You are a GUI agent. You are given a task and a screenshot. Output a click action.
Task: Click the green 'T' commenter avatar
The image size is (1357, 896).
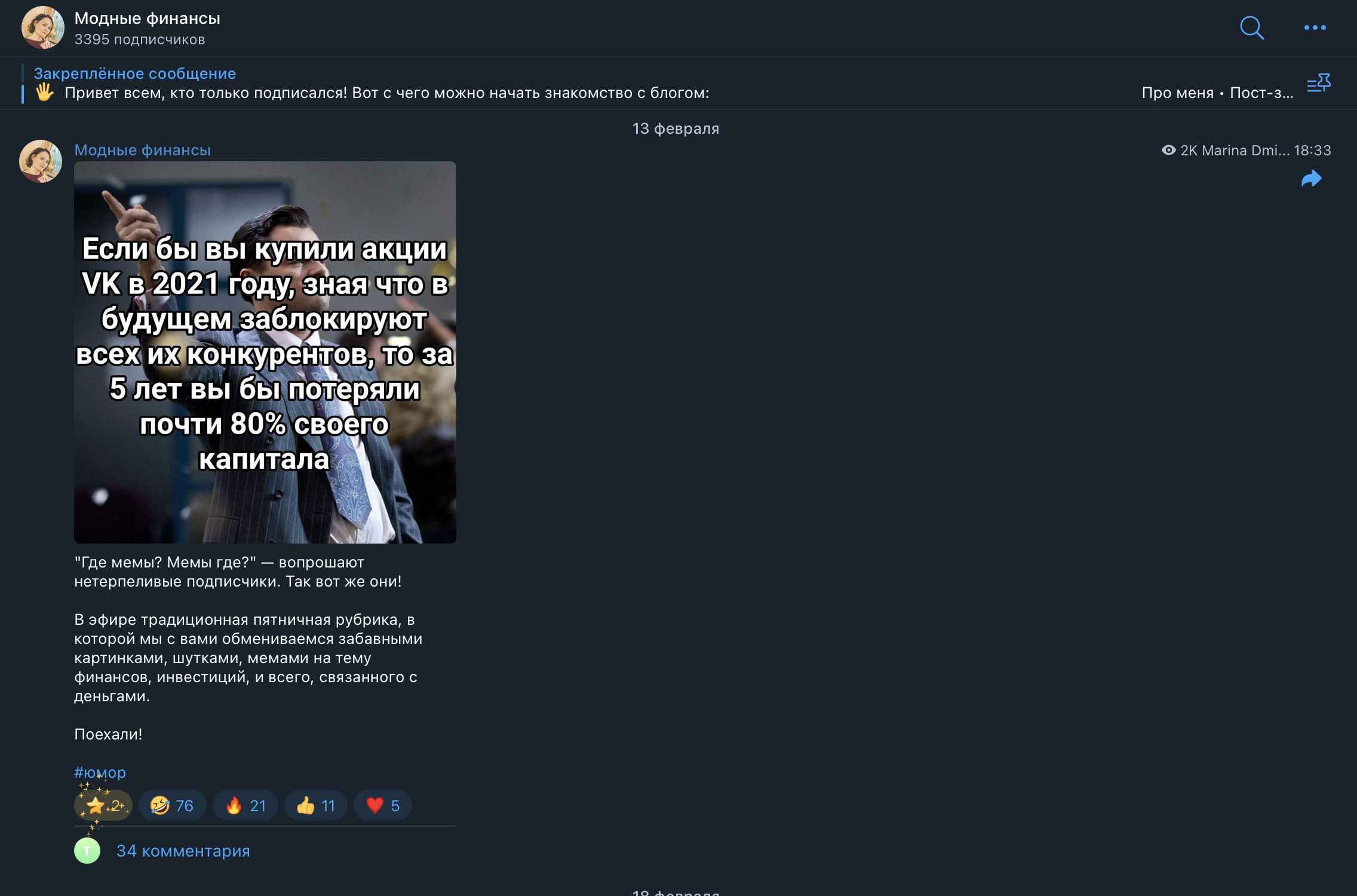point(87,851)
